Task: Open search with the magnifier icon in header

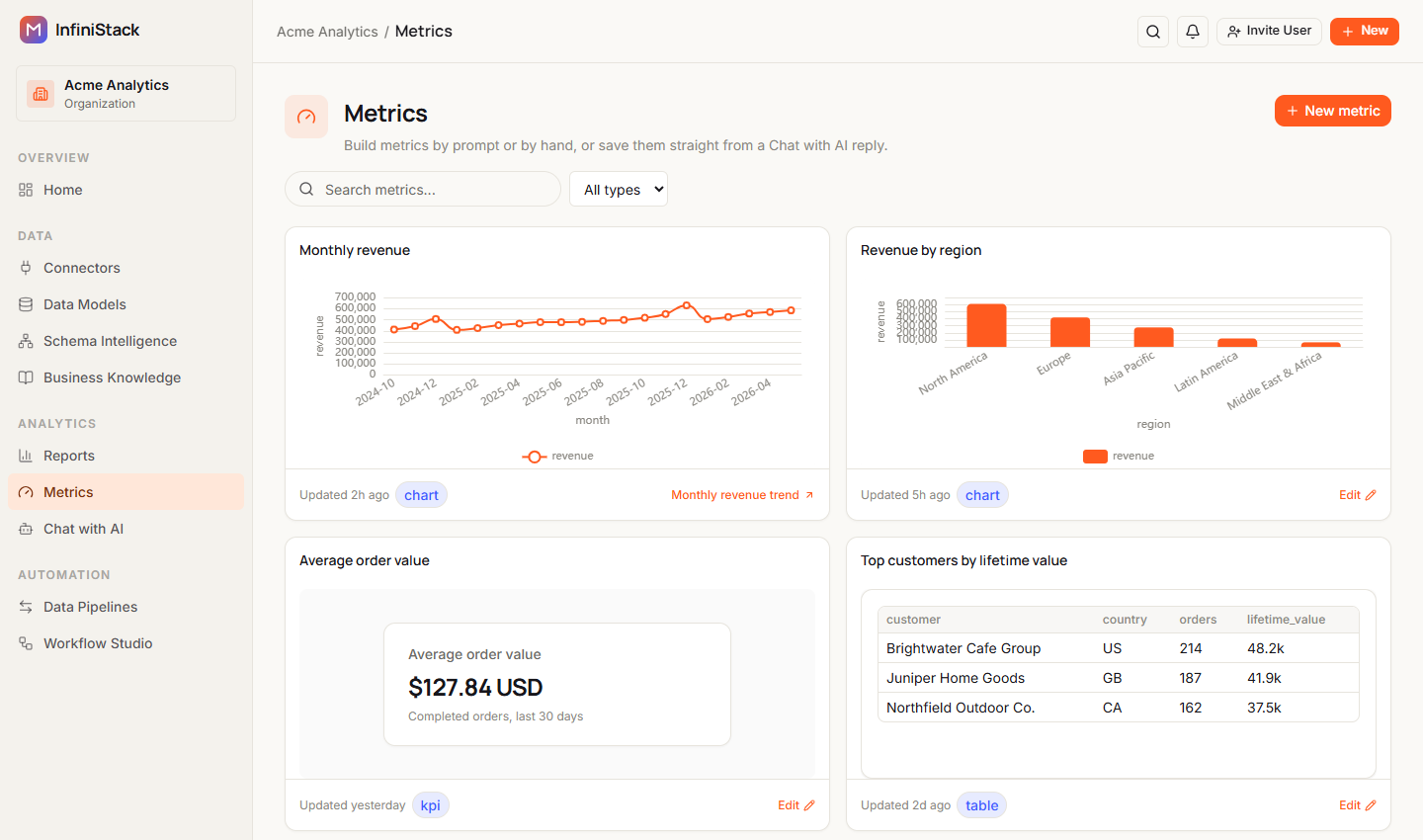Action: click(x=1153, y=32)
